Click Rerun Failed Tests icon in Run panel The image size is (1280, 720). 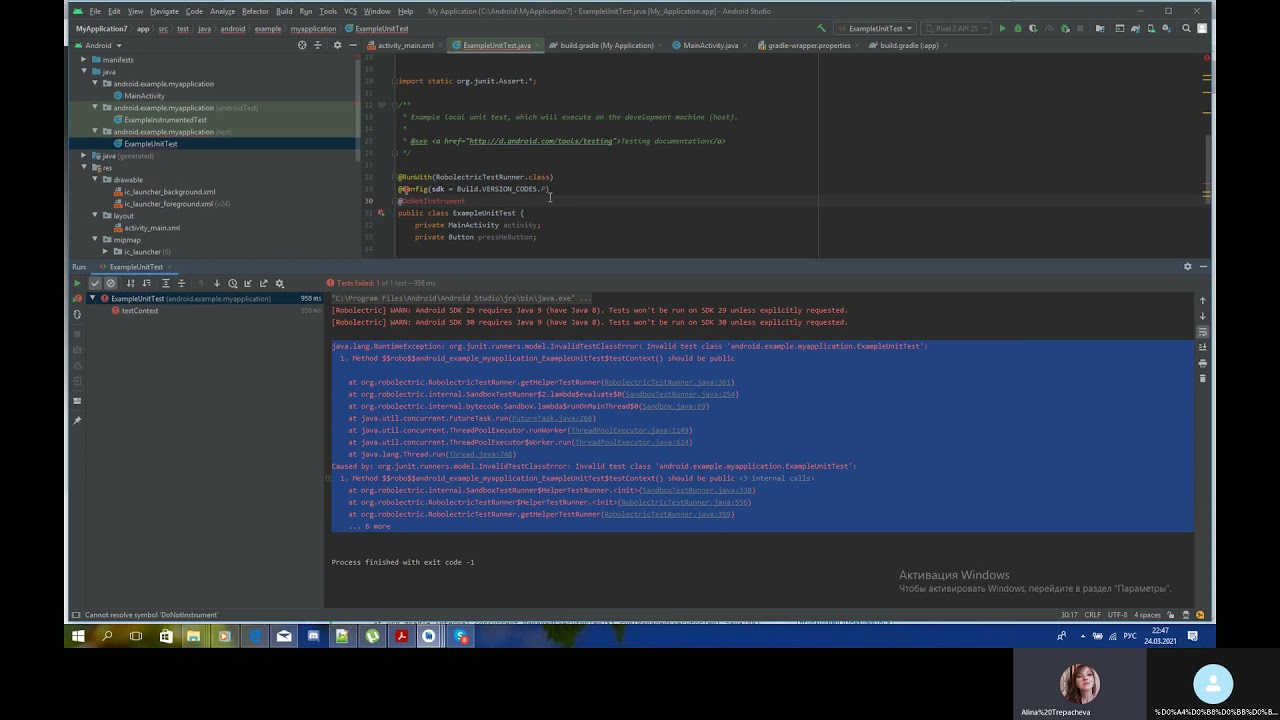77,298
